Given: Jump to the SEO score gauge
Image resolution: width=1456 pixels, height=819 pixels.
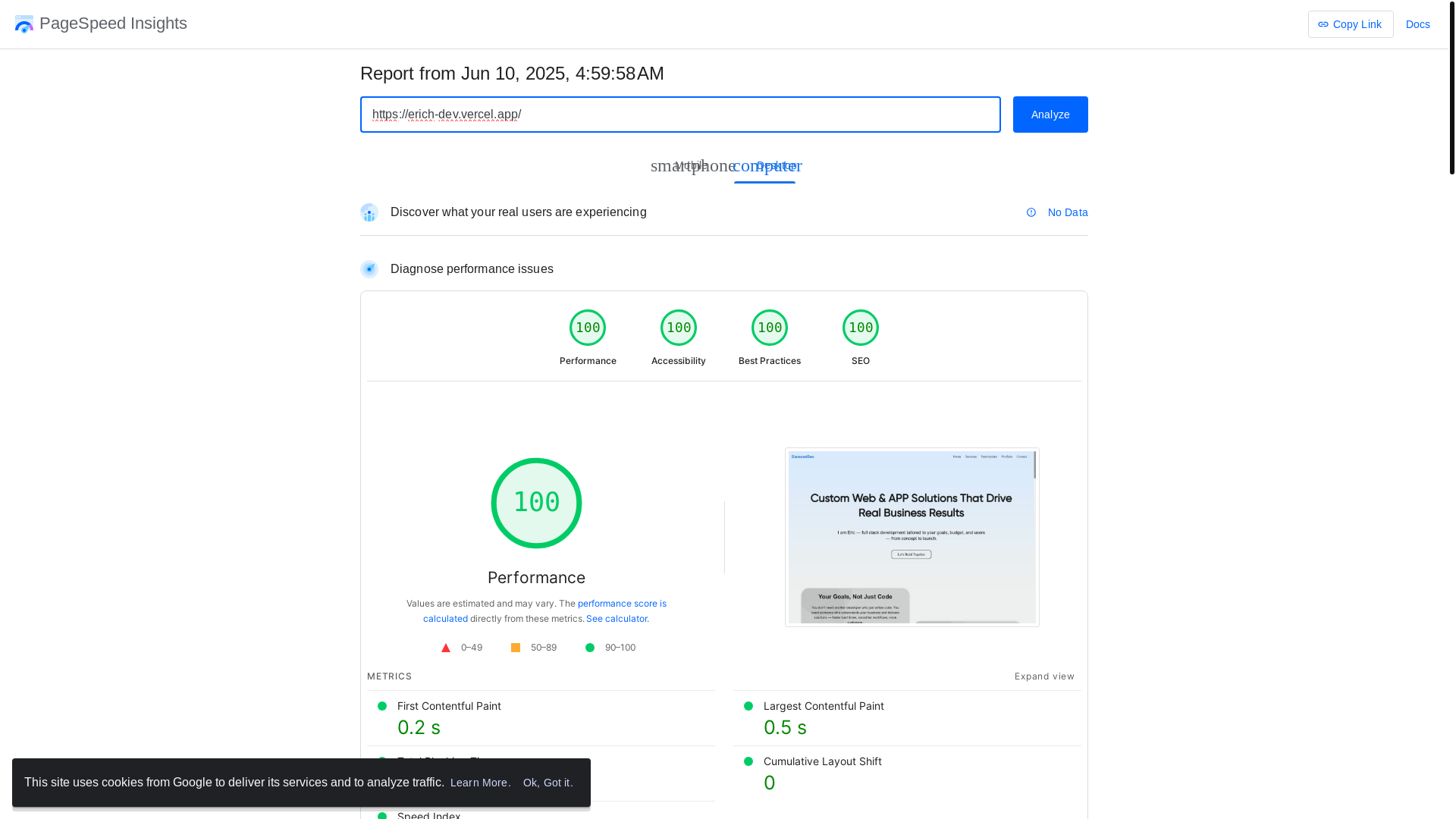Looking at the screenshot, I should [861, 337].
